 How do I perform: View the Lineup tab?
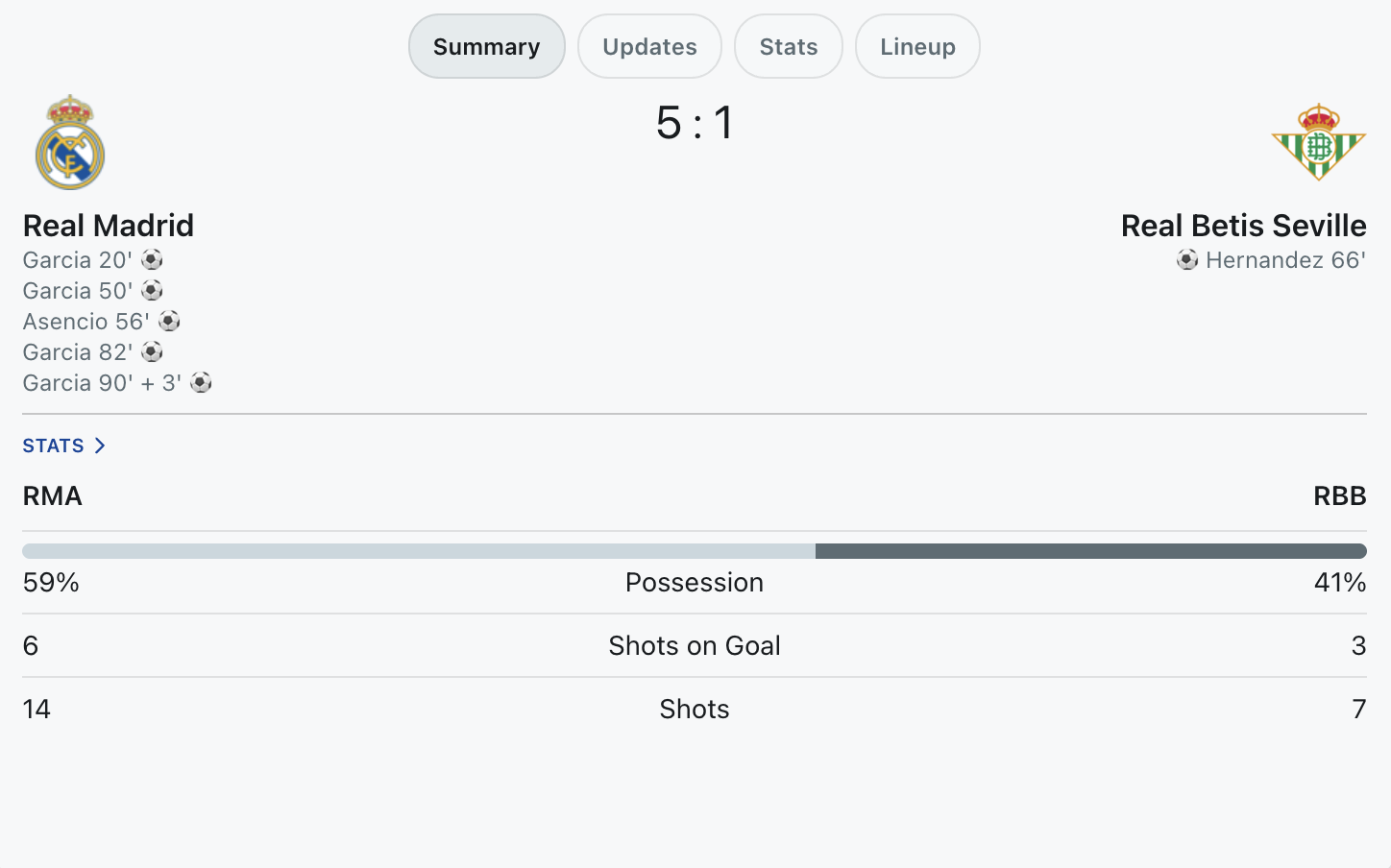coord(917,46)
